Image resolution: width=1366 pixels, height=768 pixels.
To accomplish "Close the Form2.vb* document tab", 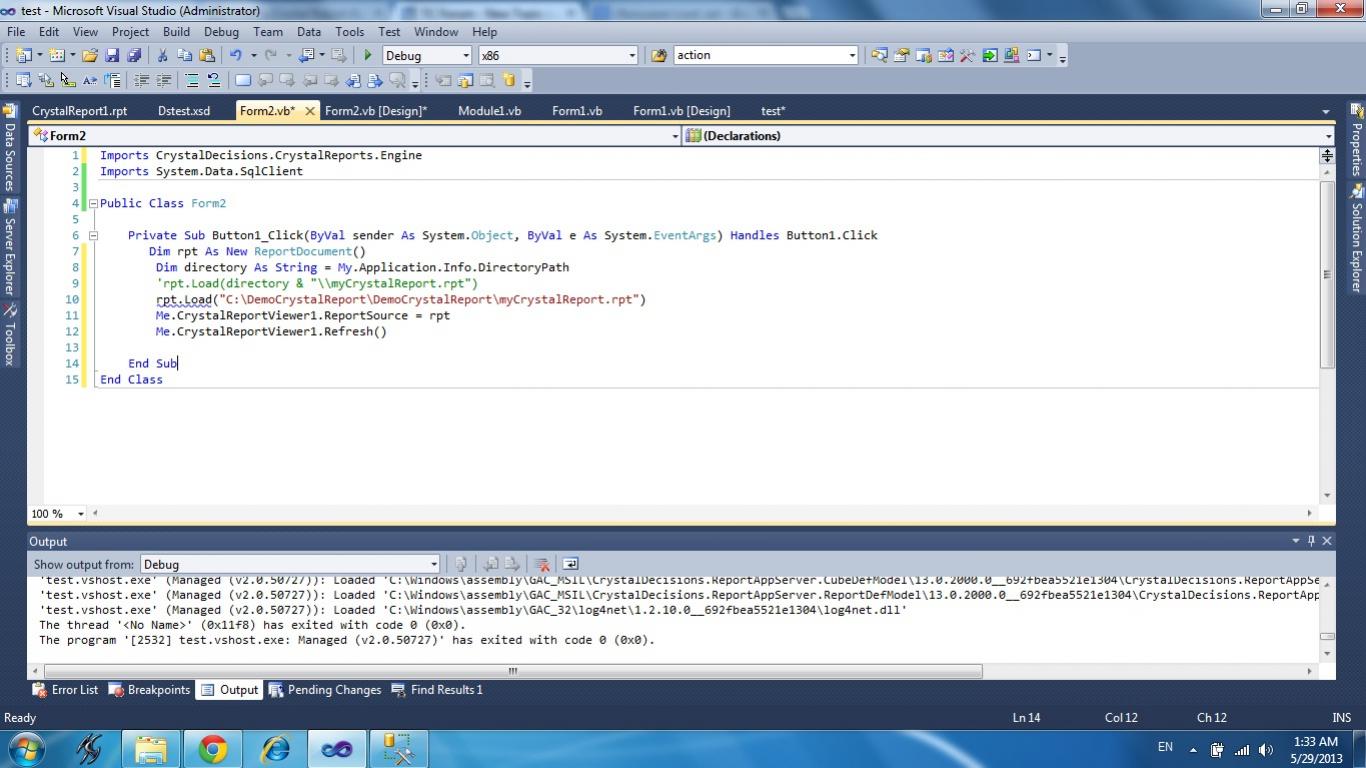I will click(x=310, y=111).
